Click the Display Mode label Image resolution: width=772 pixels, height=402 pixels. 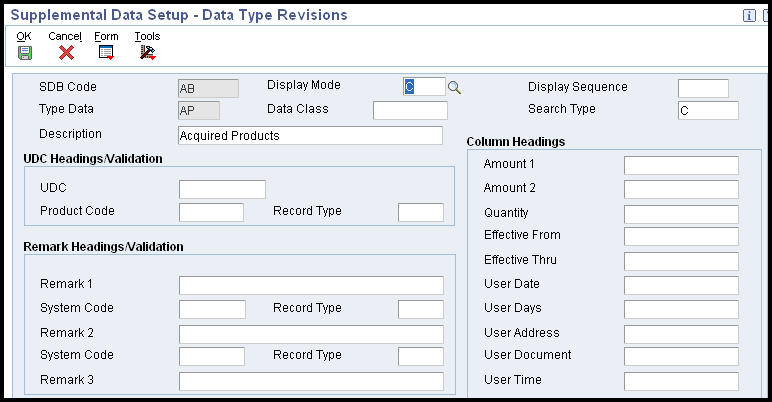click(304, 85)
